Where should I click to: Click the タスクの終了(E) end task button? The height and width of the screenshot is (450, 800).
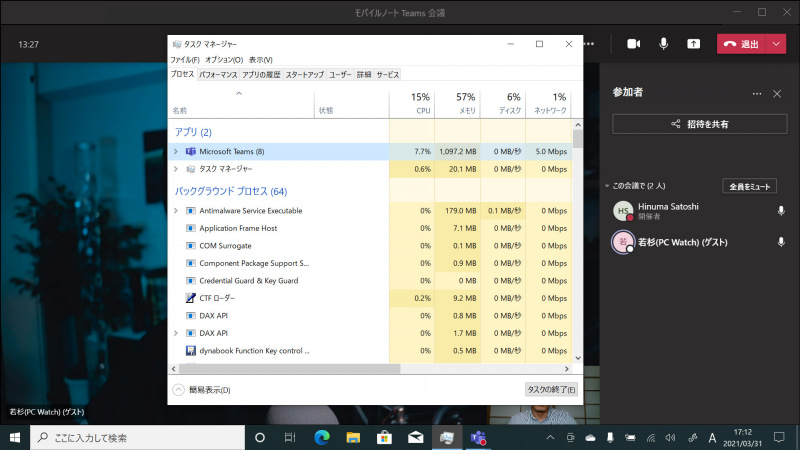click(551, 389)
